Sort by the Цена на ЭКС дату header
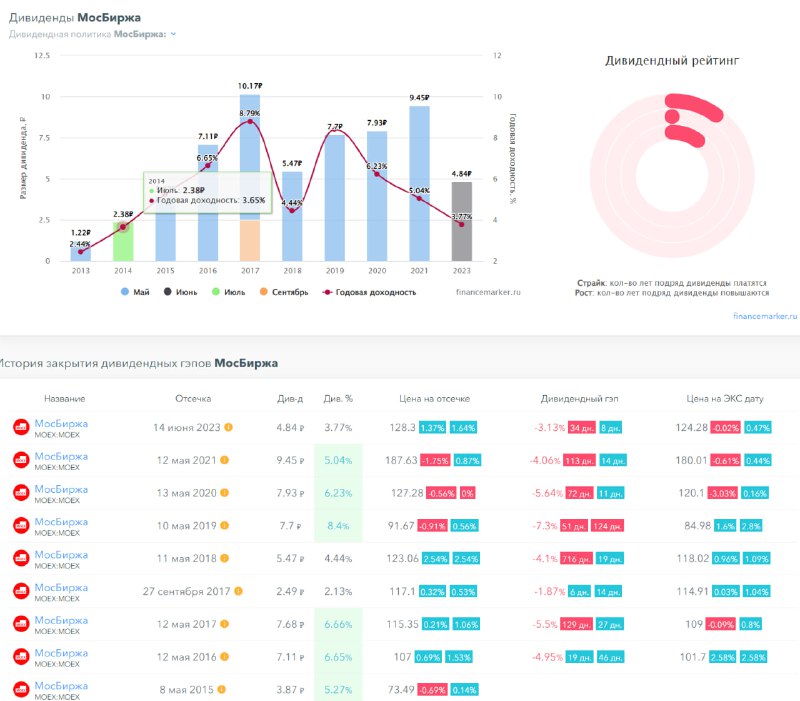This screenshot has width=800, height=701. click(x=724, y=398)
